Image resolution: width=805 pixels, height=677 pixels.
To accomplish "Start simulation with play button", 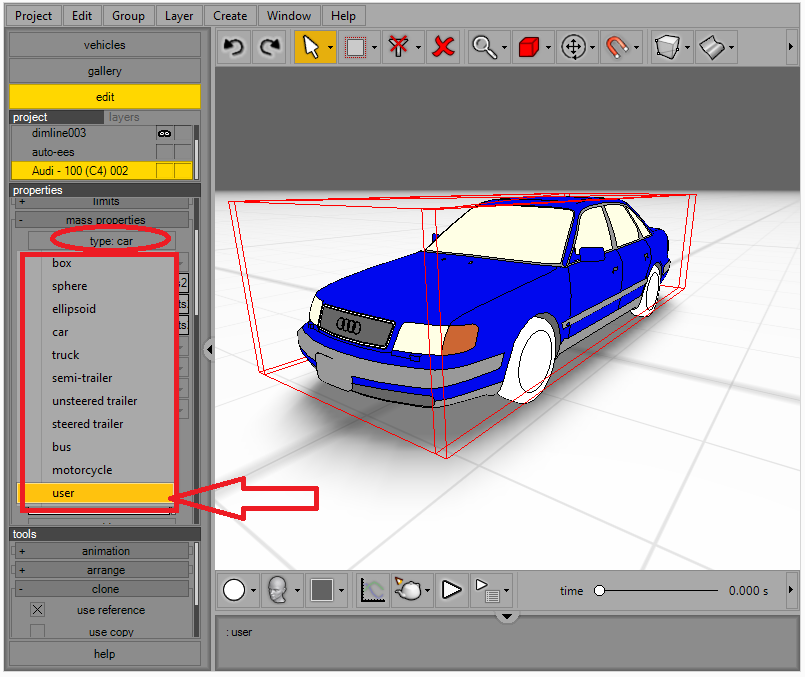I will [451, 590].
